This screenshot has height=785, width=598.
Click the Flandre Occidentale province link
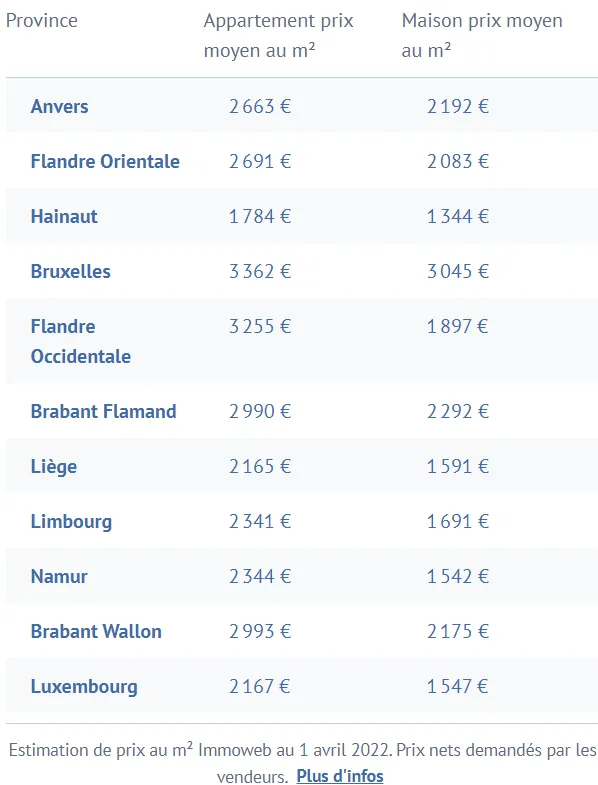click(80, 341)
